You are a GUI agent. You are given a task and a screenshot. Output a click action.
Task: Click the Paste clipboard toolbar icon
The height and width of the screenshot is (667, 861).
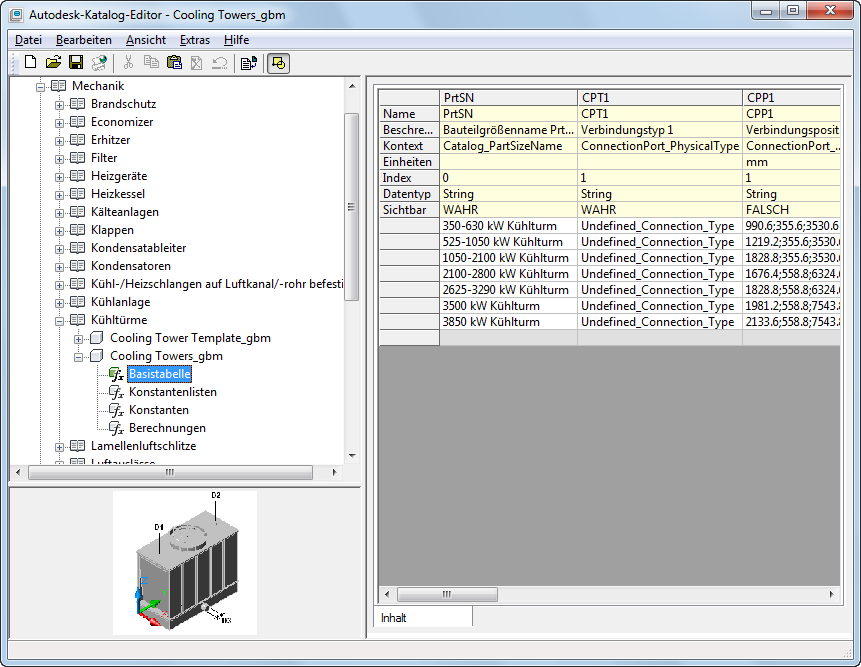[174, 63]
